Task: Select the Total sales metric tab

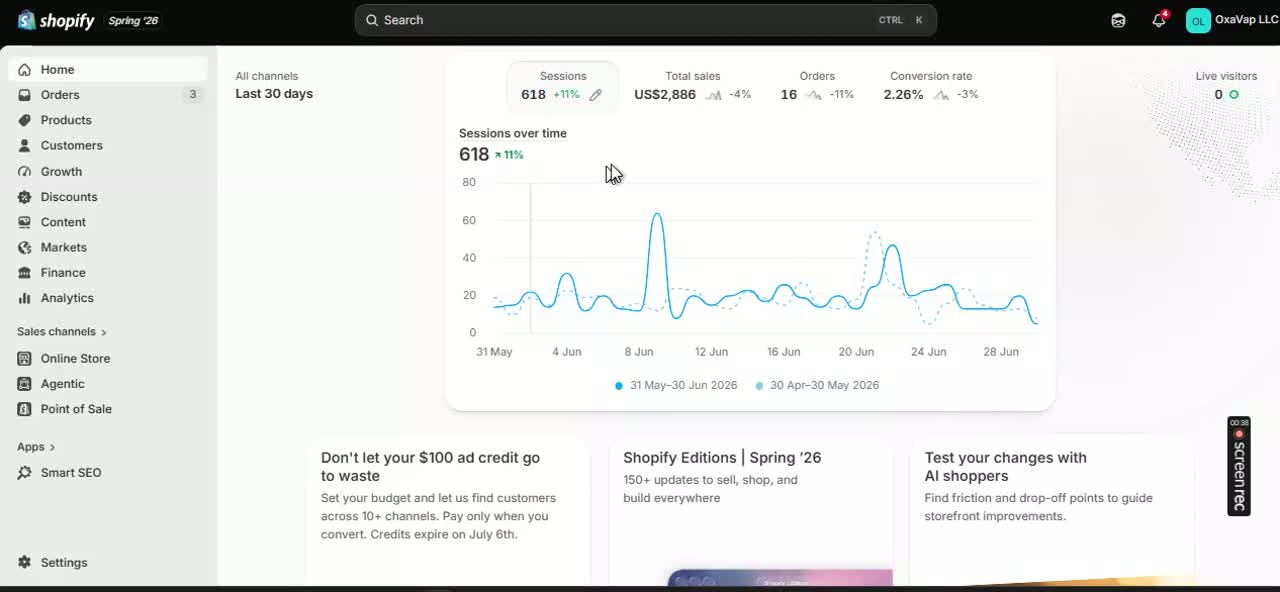Action: (693, 86)
